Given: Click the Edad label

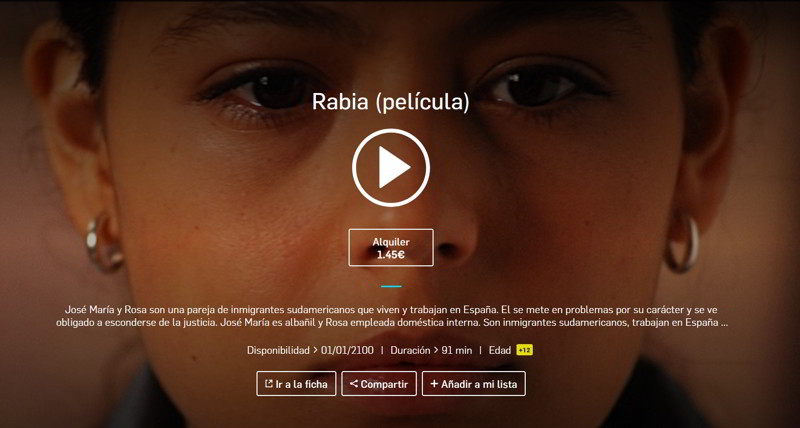Looking at the screenshot, I should (499, 350).
